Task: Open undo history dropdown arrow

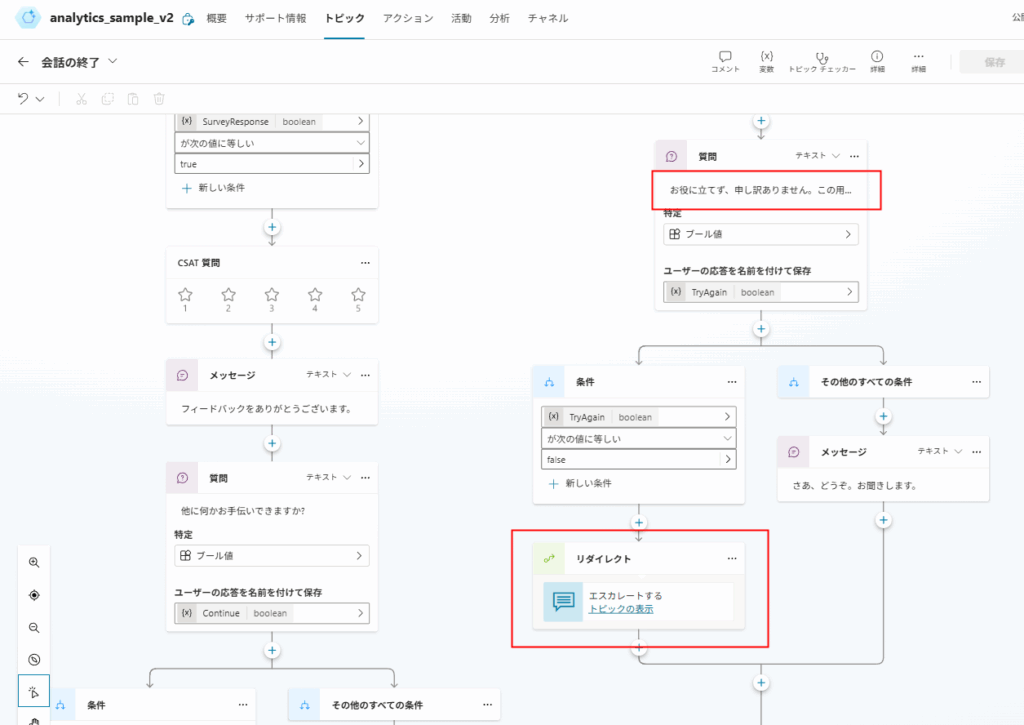Action: coord(40,99)
